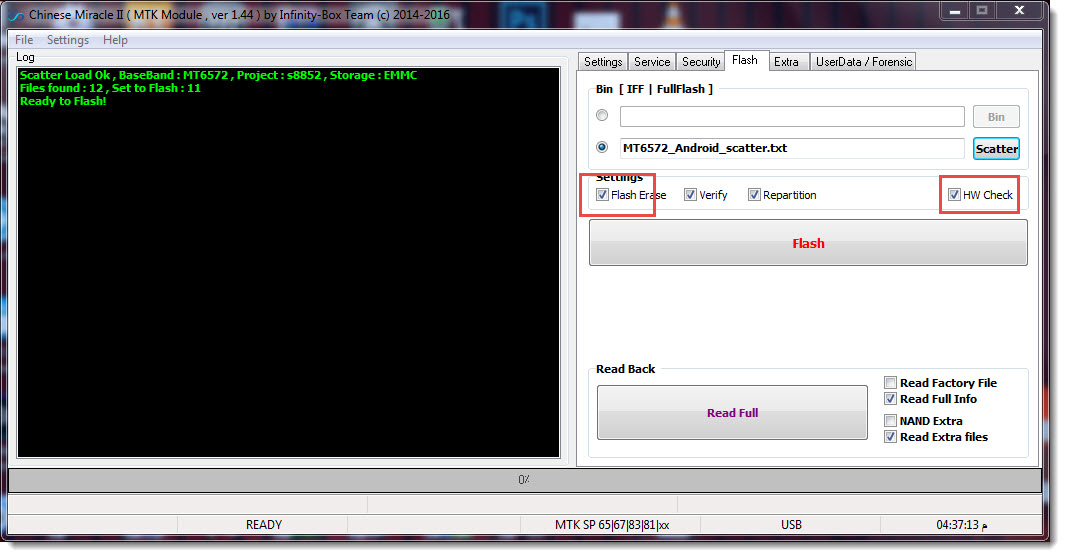Switch to the Service tab
This screenshot has width=1065, height=557.
coord(652,62)
